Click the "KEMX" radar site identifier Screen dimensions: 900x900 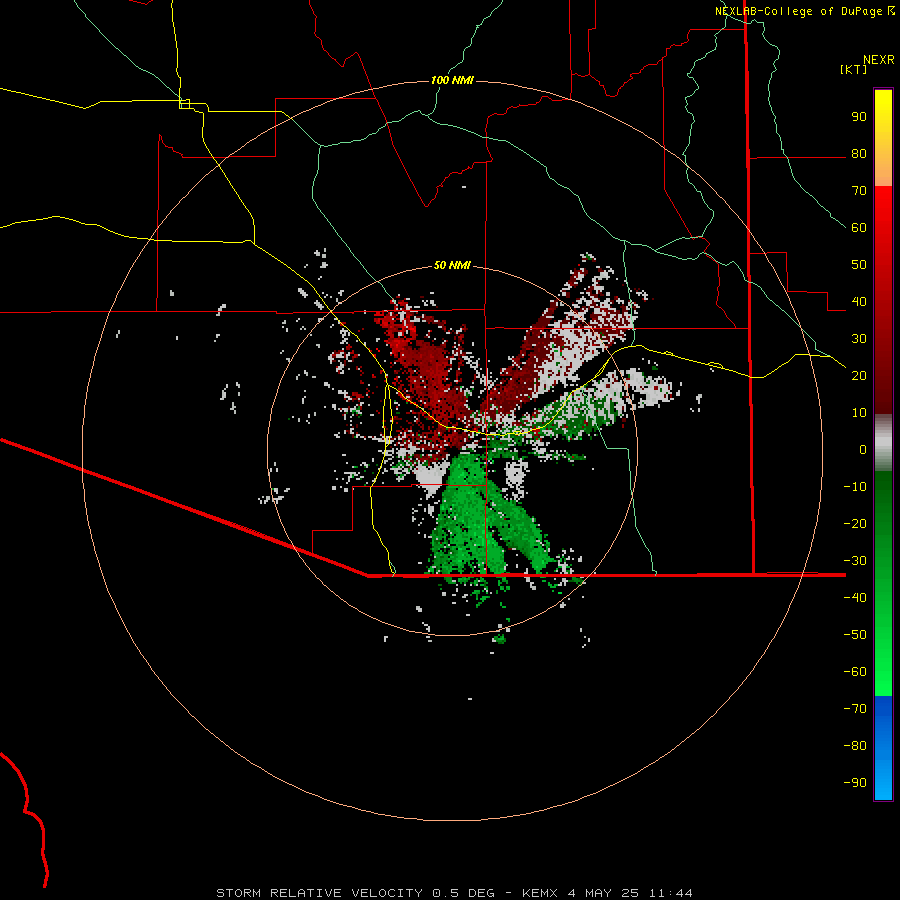pos(541,893)
